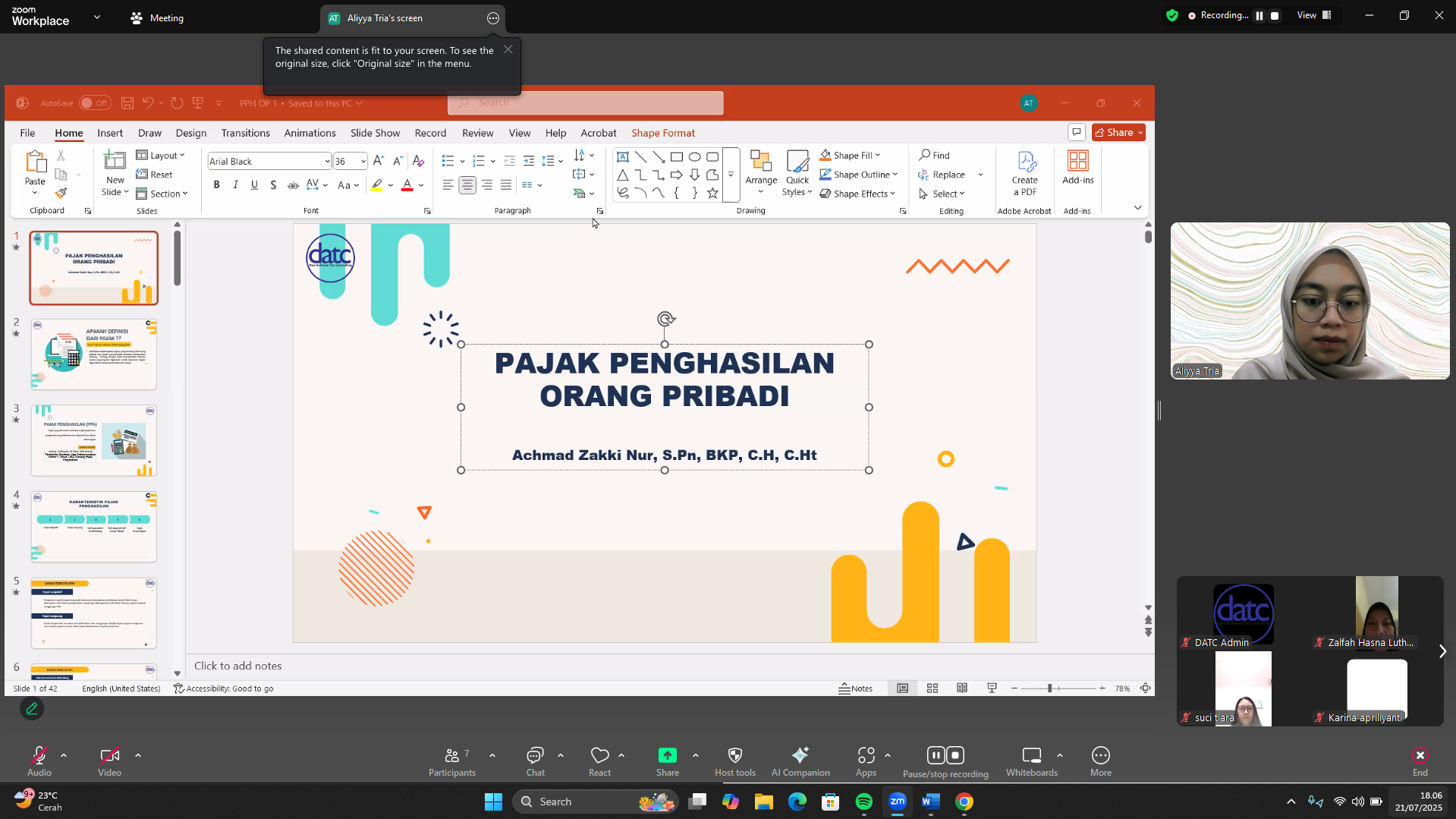Expand the audio options arrow
Viewport: 1456px width, 819px height.
click(x=64, y=756)
